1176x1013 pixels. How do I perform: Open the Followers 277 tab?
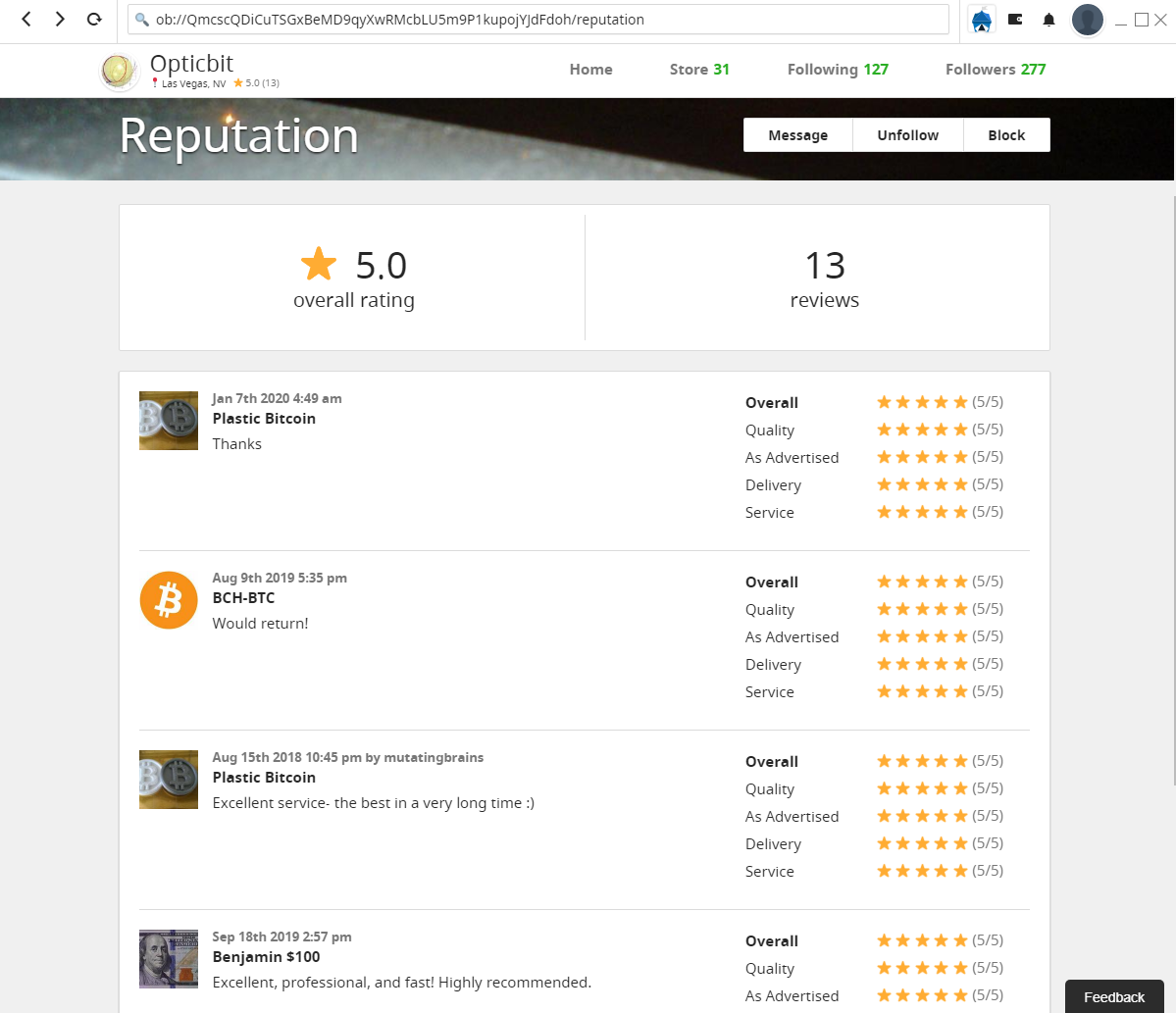click(x=996, y=70)
